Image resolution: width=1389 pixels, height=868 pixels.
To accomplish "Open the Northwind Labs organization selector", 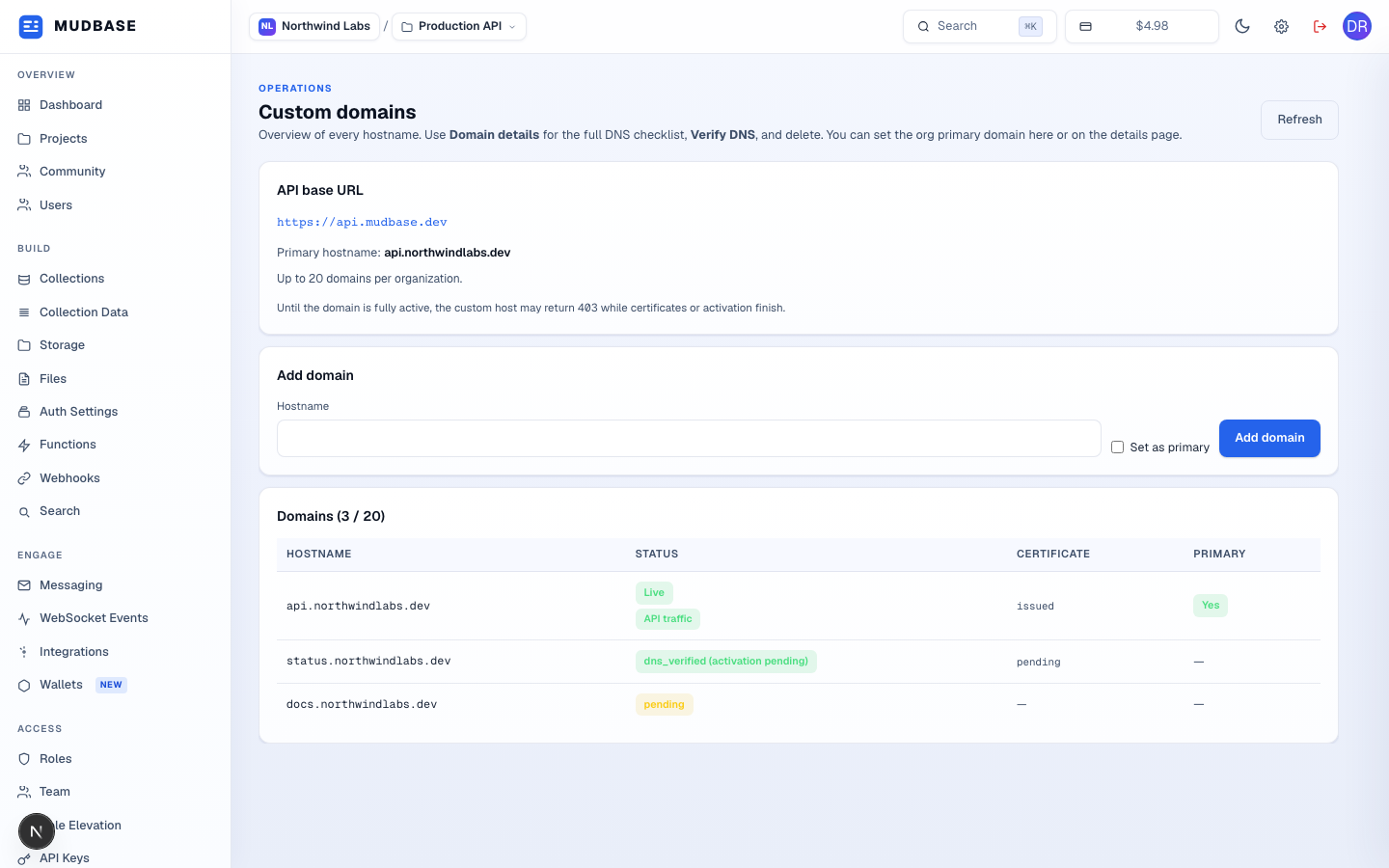I will pos(313,26).
